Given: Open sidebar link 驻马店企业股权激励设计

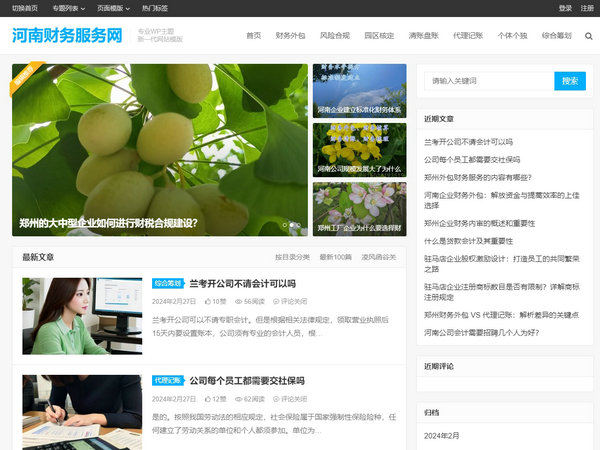Looking at the screenshot, I should click(x=502, y=264).
